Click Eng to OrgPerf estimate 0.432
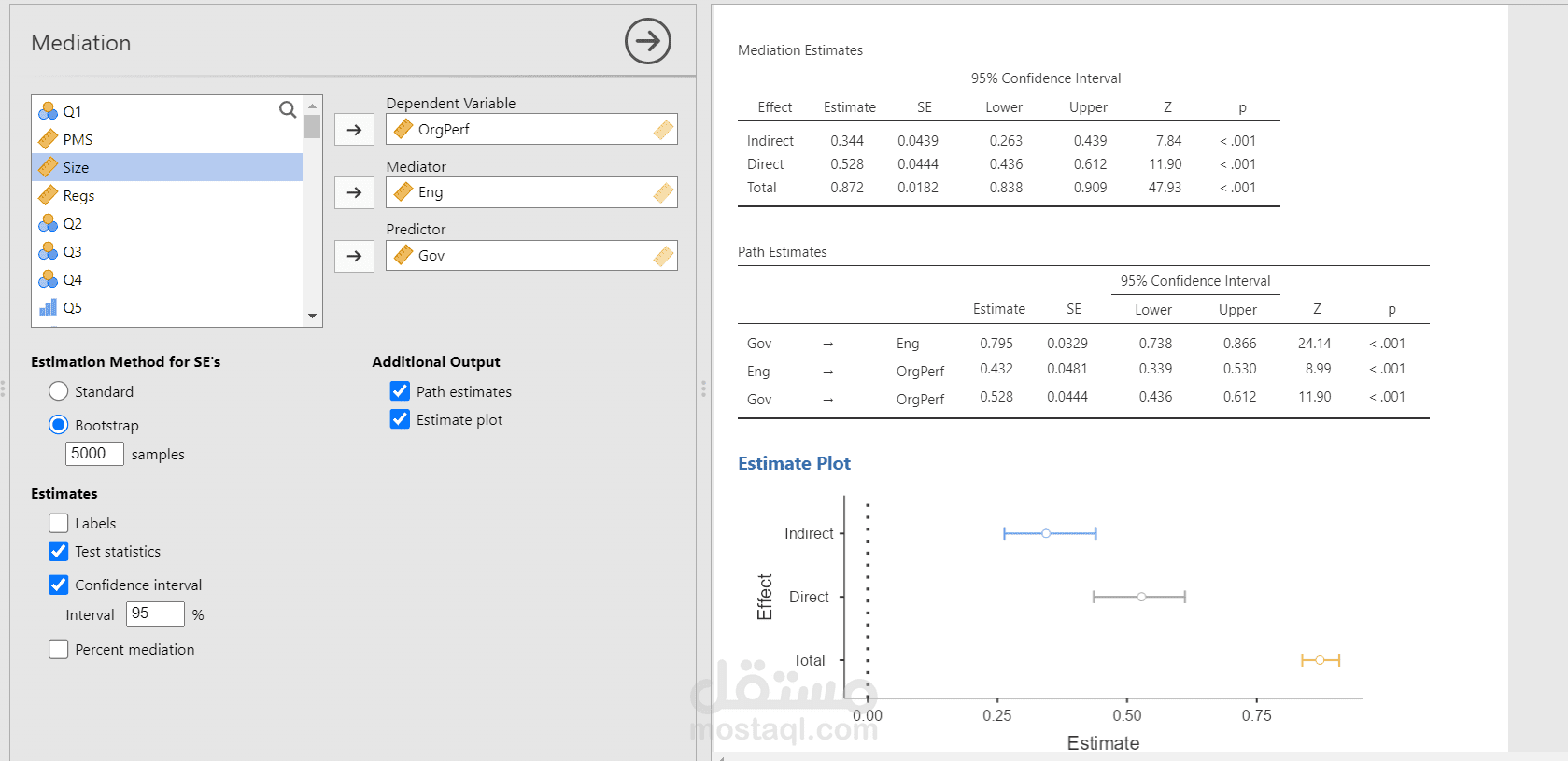Image resolution: width=1568 pixels, height=761 pixels. [x=996, y=369]
